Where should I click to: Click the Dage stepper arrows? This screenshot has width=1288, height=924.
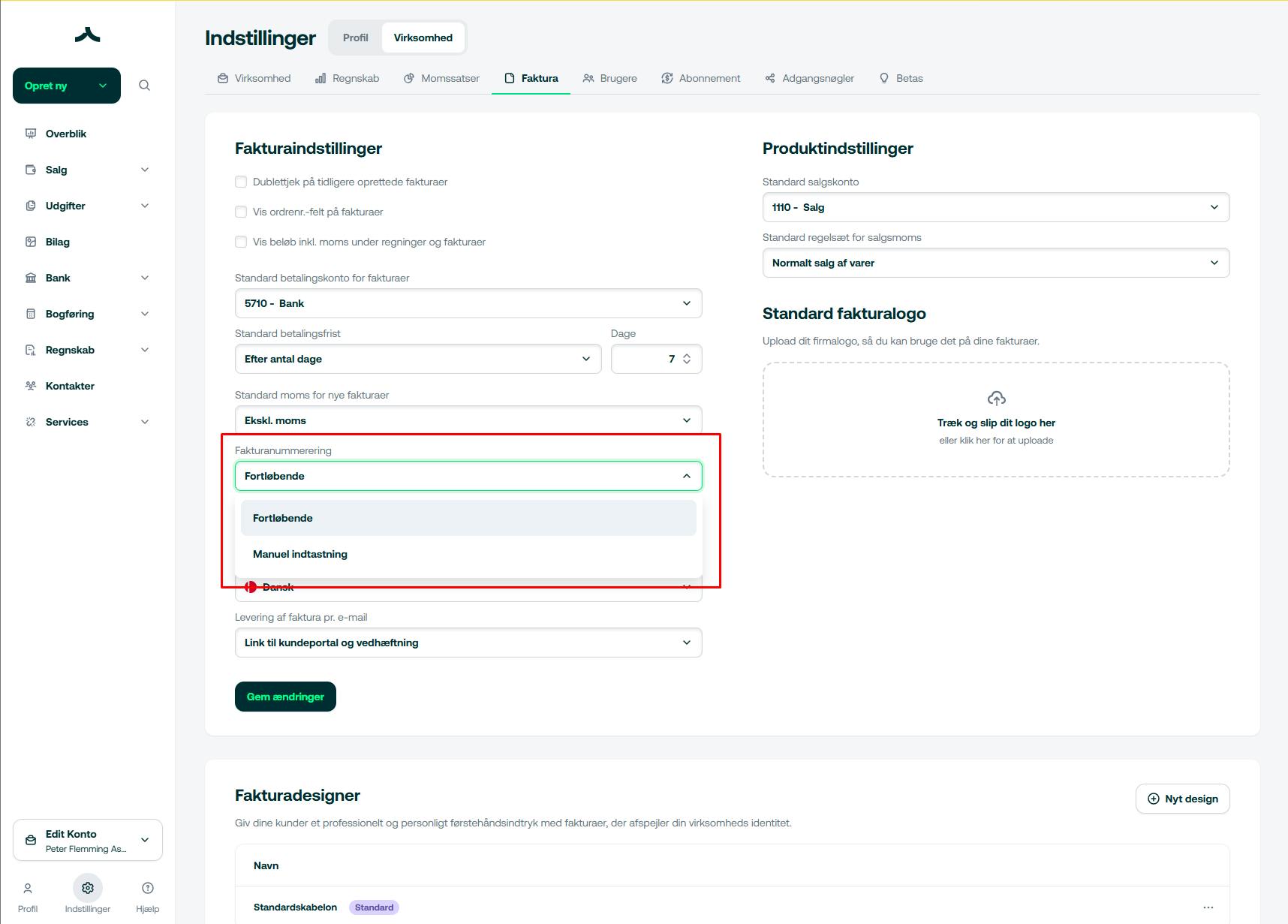point(687,359)
